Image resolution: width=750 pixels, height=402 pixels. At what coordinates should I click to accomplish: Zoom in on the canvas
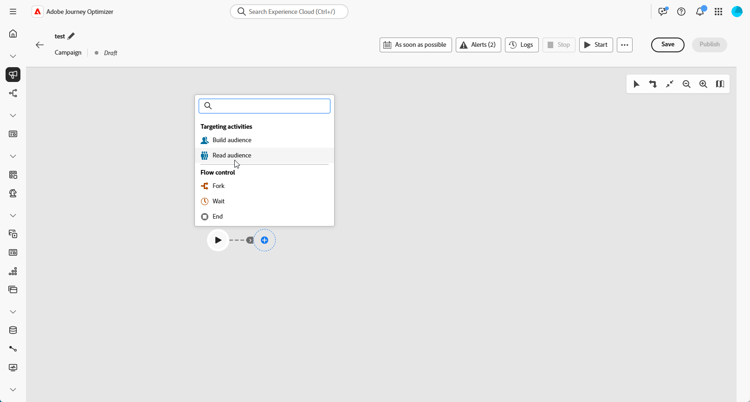(x=703, y=84)
